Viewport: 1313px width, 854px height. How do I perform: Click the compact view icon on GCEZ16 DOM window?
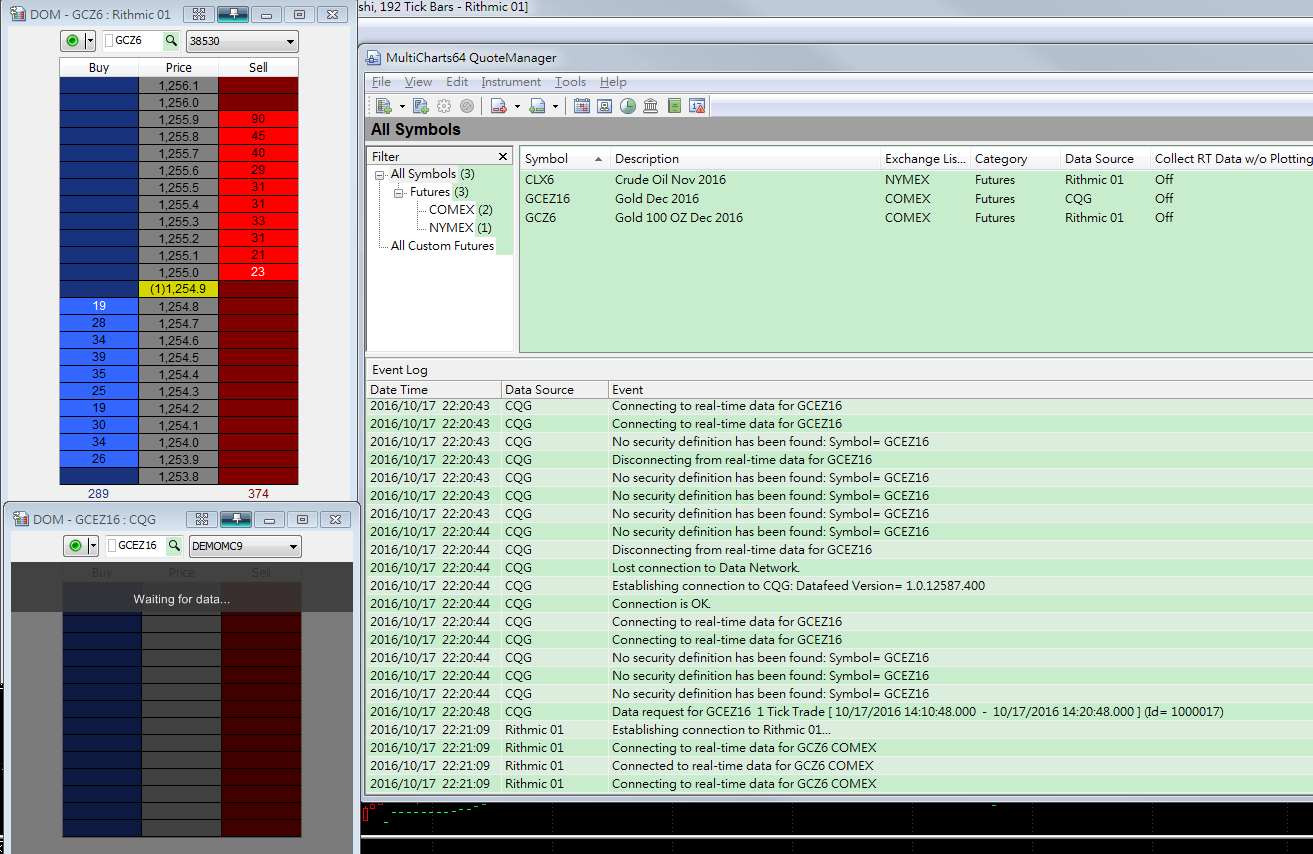point(202,519)
